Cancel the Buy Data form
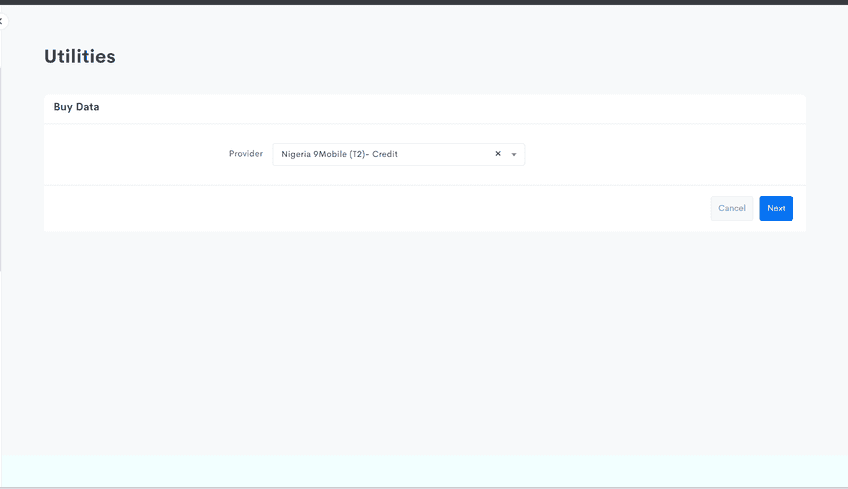 731,208
